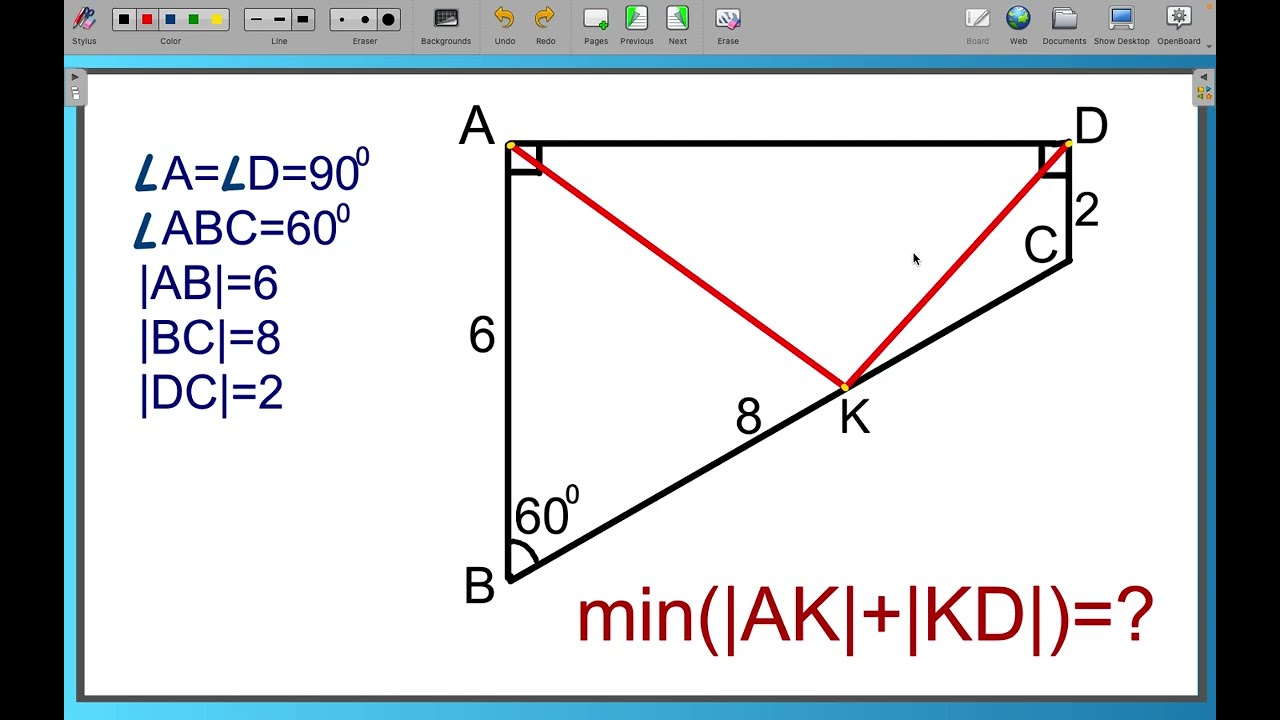Select the green pen color
1280x720 pixels.
tap(193, 19)
